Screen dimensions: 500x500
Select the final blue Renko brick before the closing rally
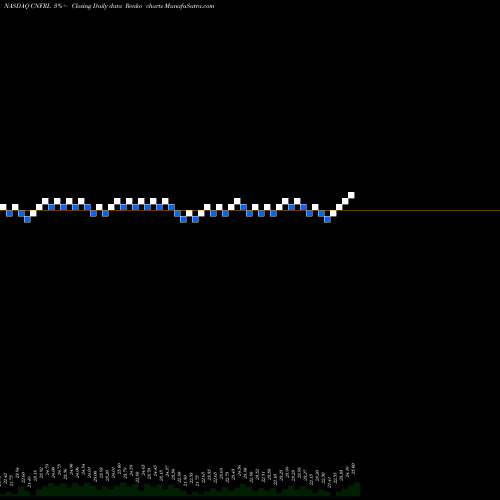click(327, 219)
